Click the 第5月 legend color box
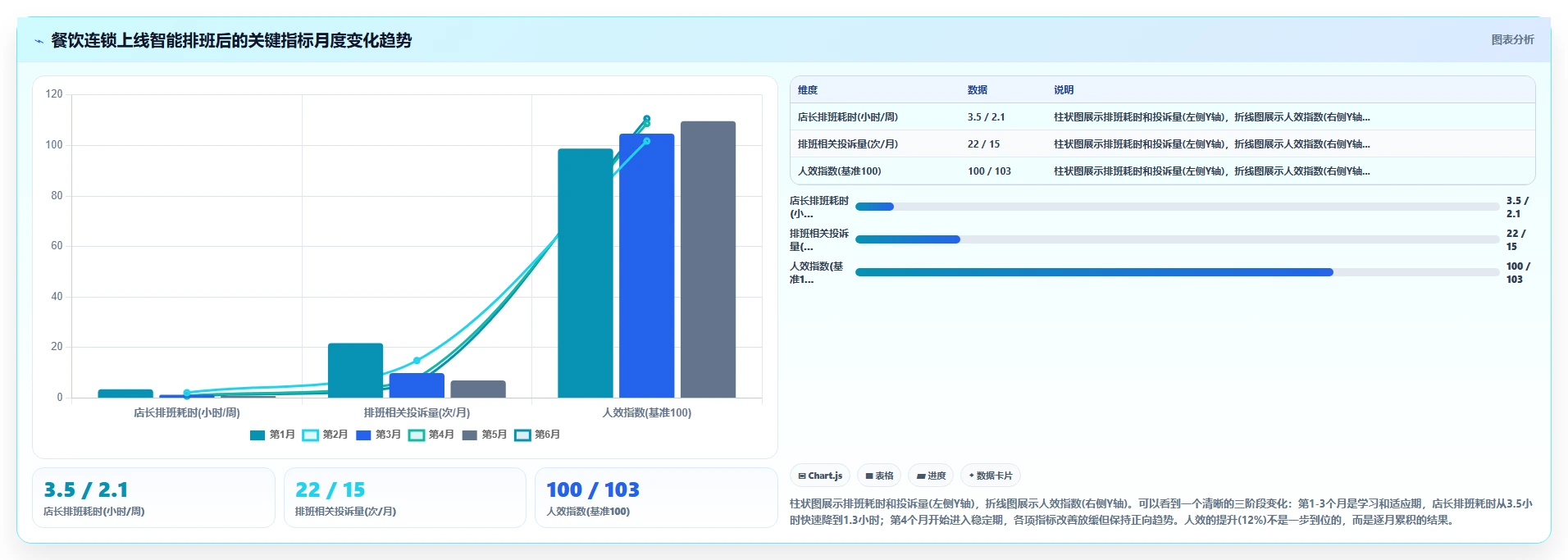The width and height of the screenshot is (1568, 560). (x=470, y=435)
